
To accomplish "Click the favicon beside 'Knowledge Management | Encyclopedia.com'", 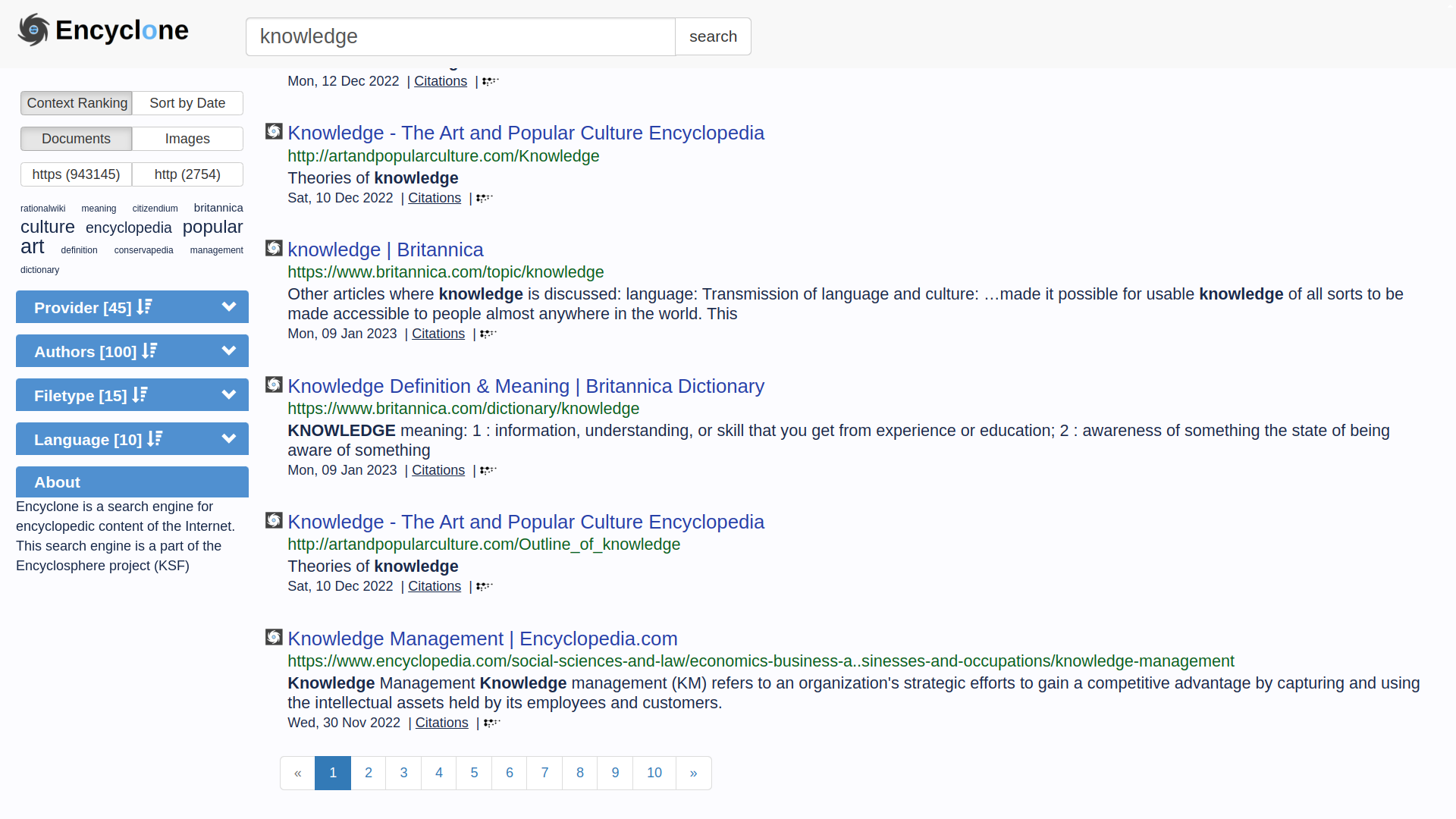I will pos(274,637).
